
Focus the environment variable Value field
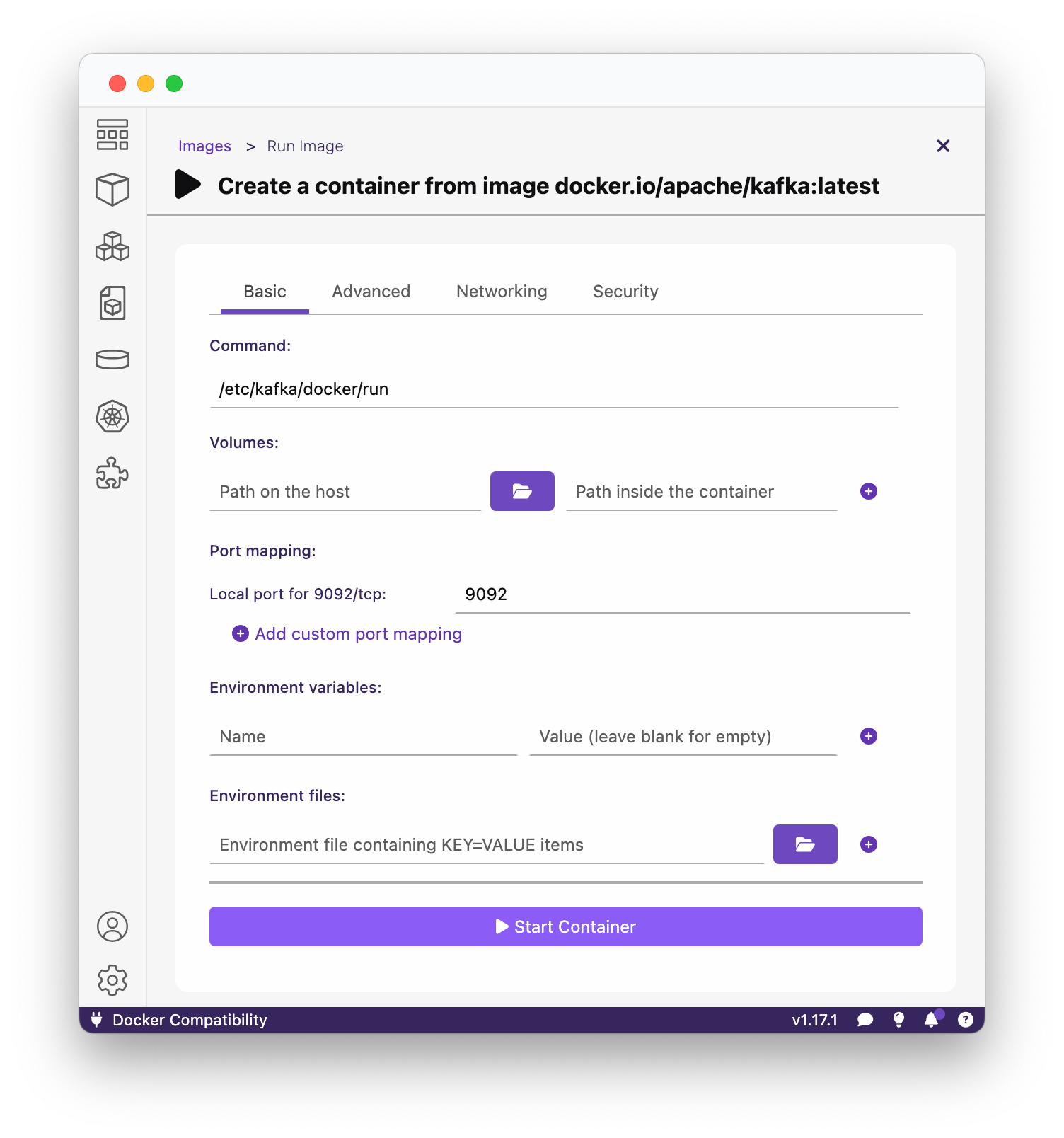pos(683,736)
